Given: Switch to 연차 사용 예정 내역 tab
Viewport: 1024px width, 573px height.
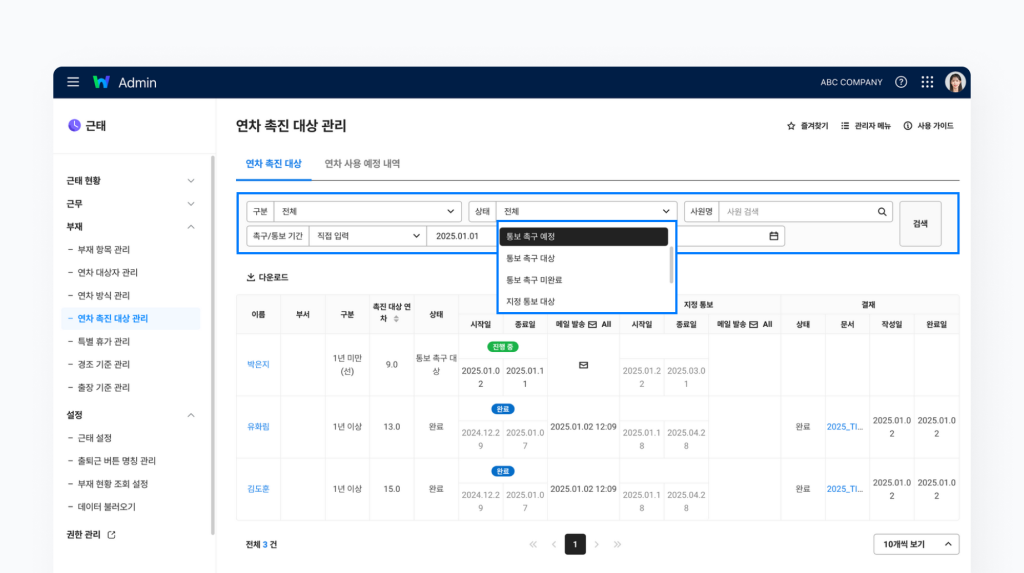Looking at the screenshot, I should [x=362, y=164].
